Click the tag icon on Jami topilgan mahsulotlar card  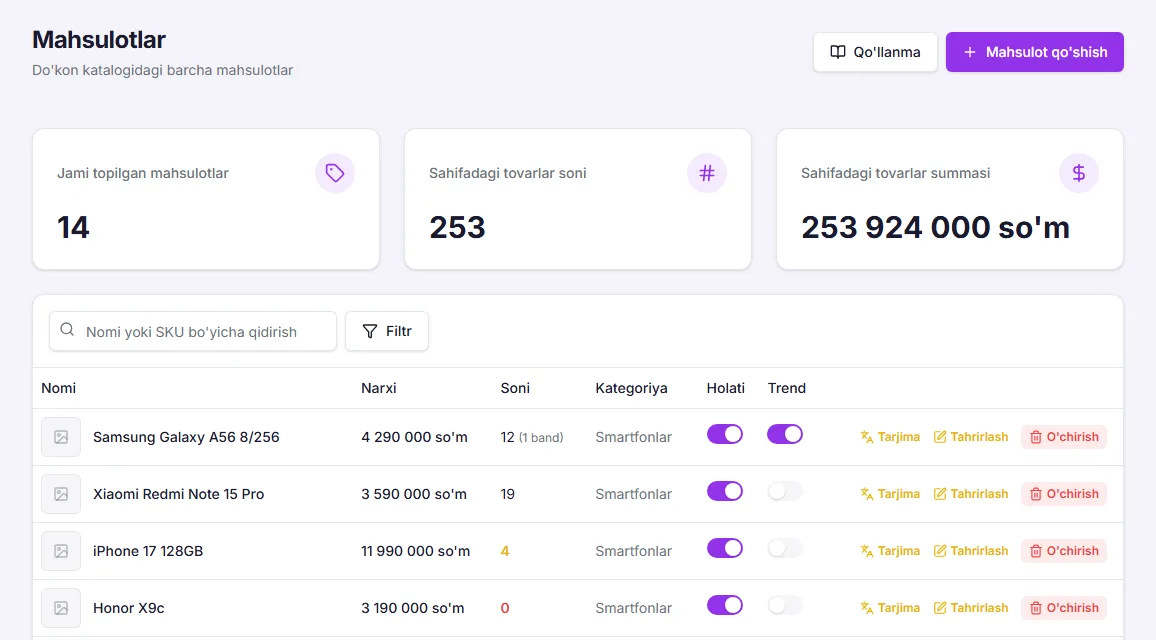335,173
